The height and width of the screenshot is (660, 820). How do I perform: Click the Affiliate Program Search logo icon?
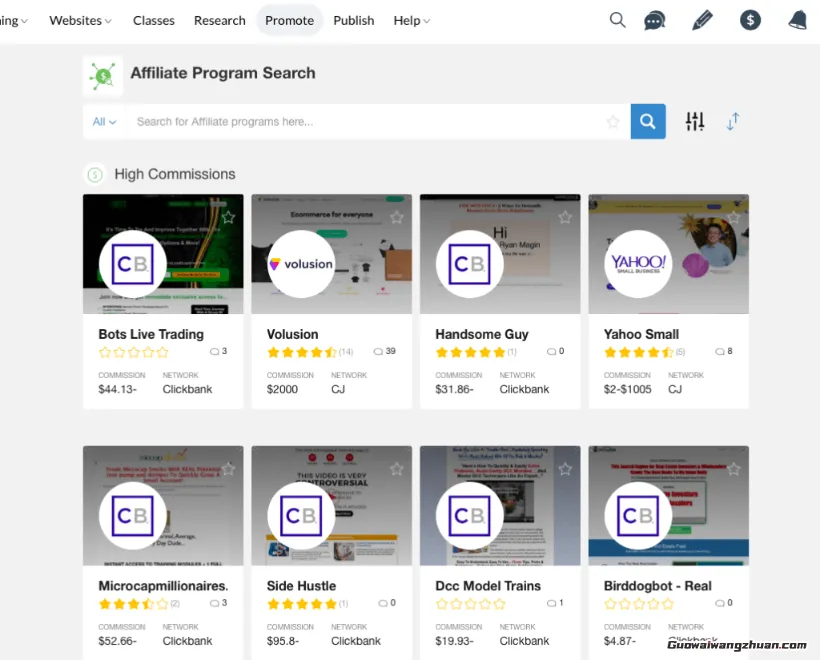103,76
